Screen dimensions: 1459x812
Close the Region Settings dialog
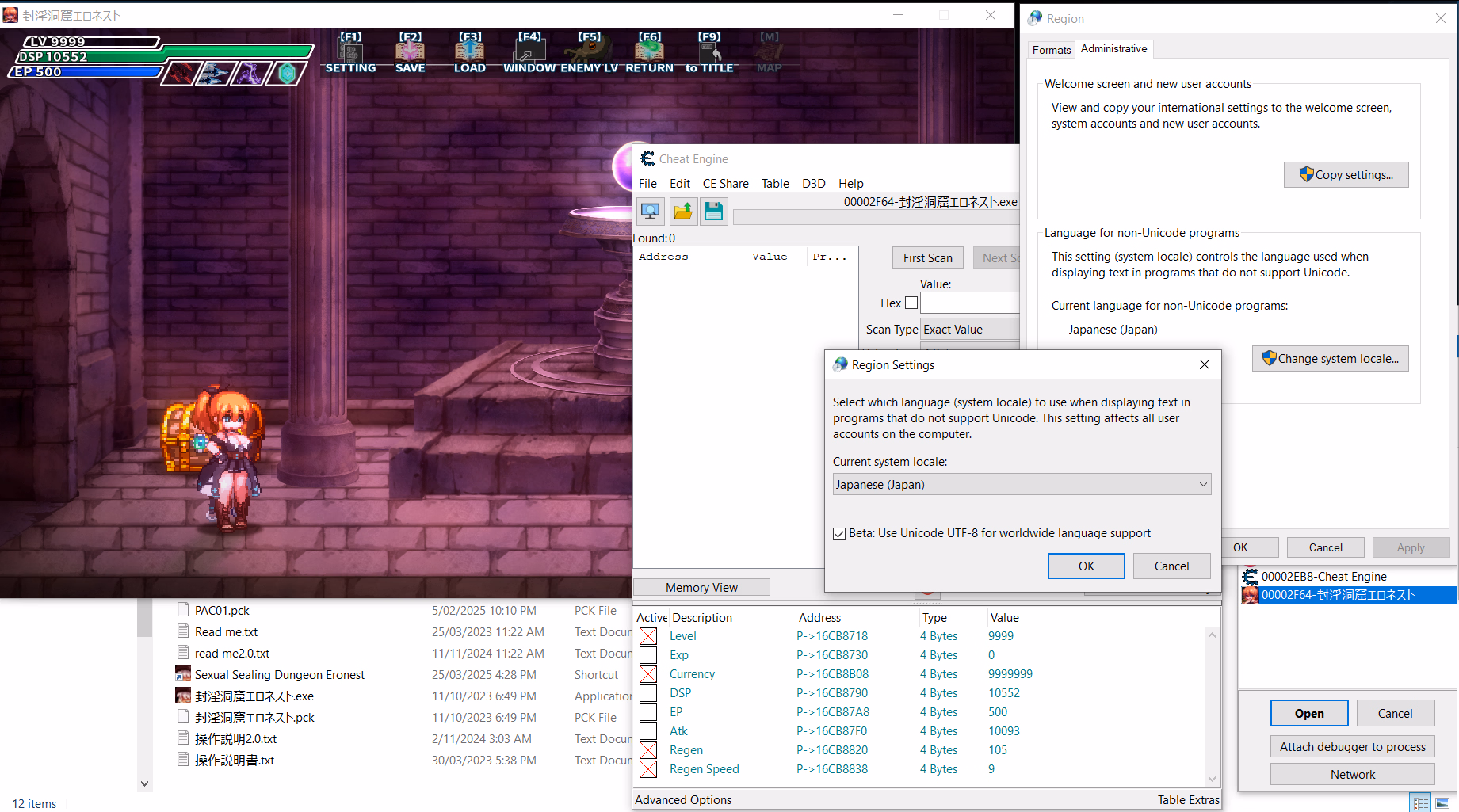coord(1204,364)
